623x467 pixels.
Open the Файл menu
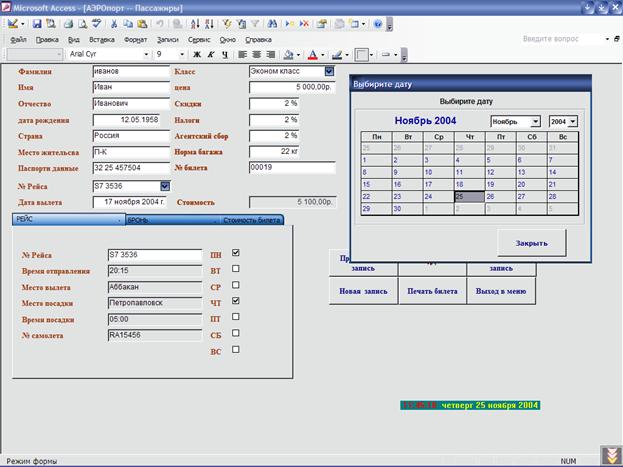[x=18, y=39]
